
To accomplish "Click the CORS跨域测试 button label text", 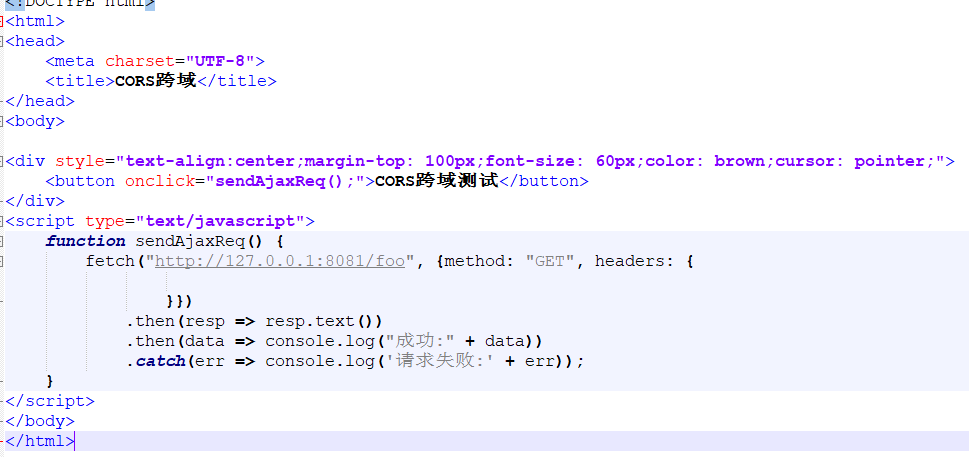I will pyautogui.click(x=436, y=181).
